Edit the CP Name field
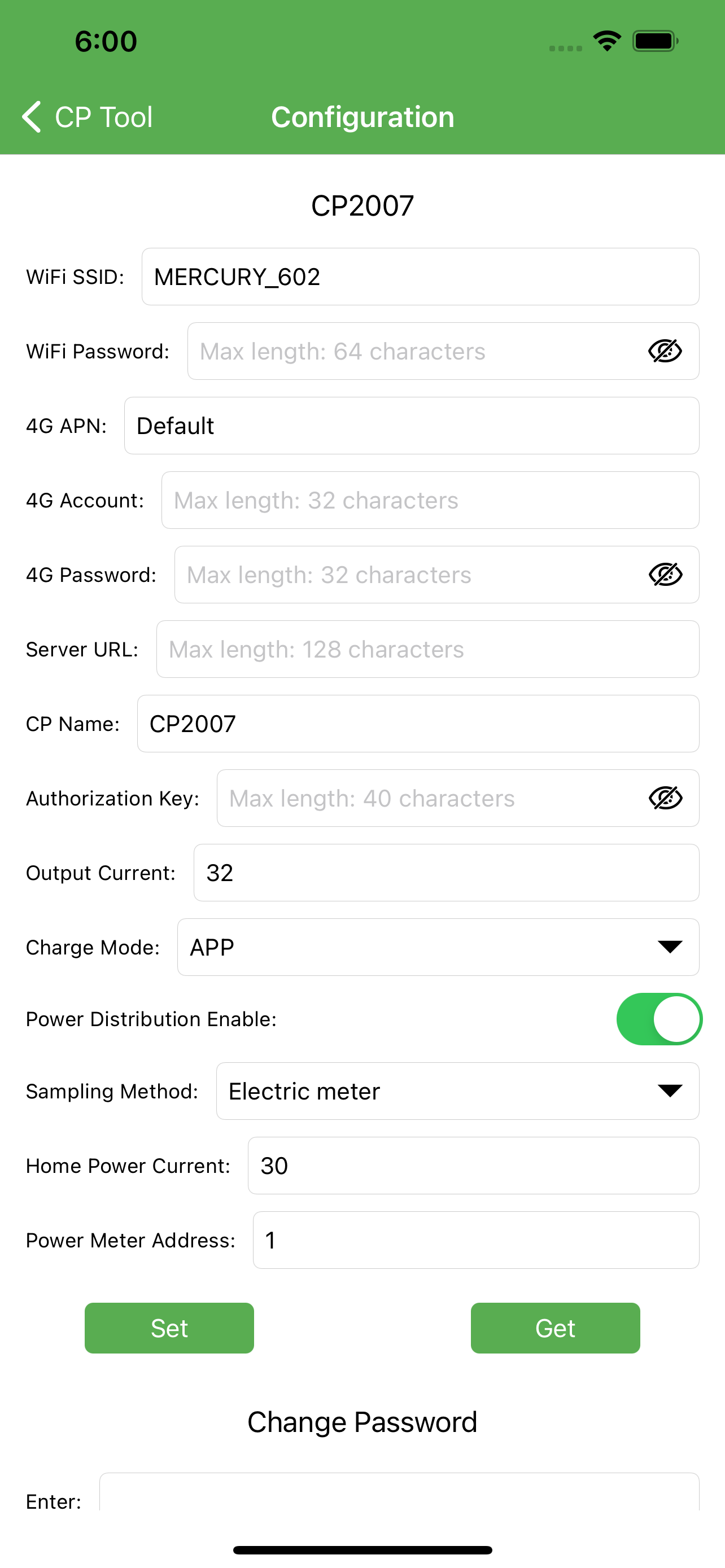This screenshot has width=725, height=1568. click(418, 723)
